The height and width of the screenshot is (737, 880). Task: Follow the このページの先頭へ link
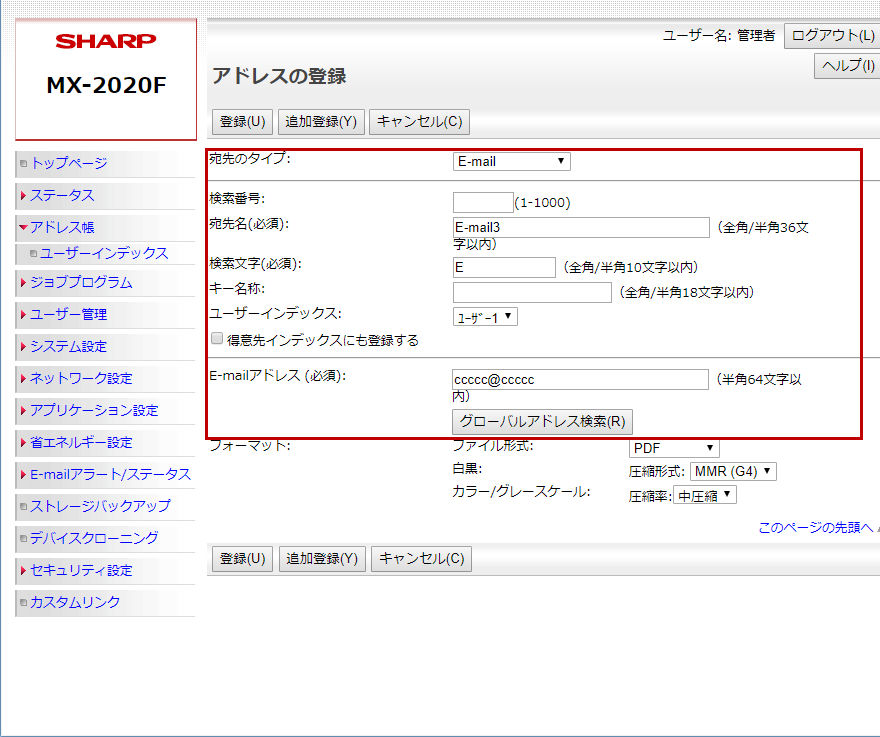[816, 527]
